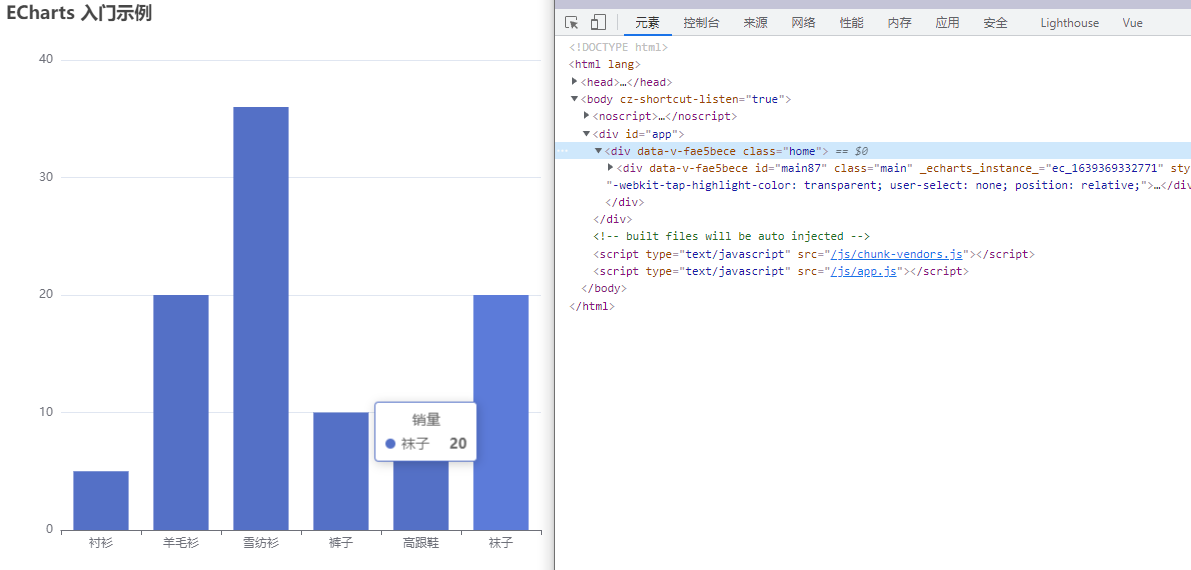Click the 雪纺衫 x-axis label
Image resolution: width=1191 pixels, height=570 pixels.
point(261,543)
